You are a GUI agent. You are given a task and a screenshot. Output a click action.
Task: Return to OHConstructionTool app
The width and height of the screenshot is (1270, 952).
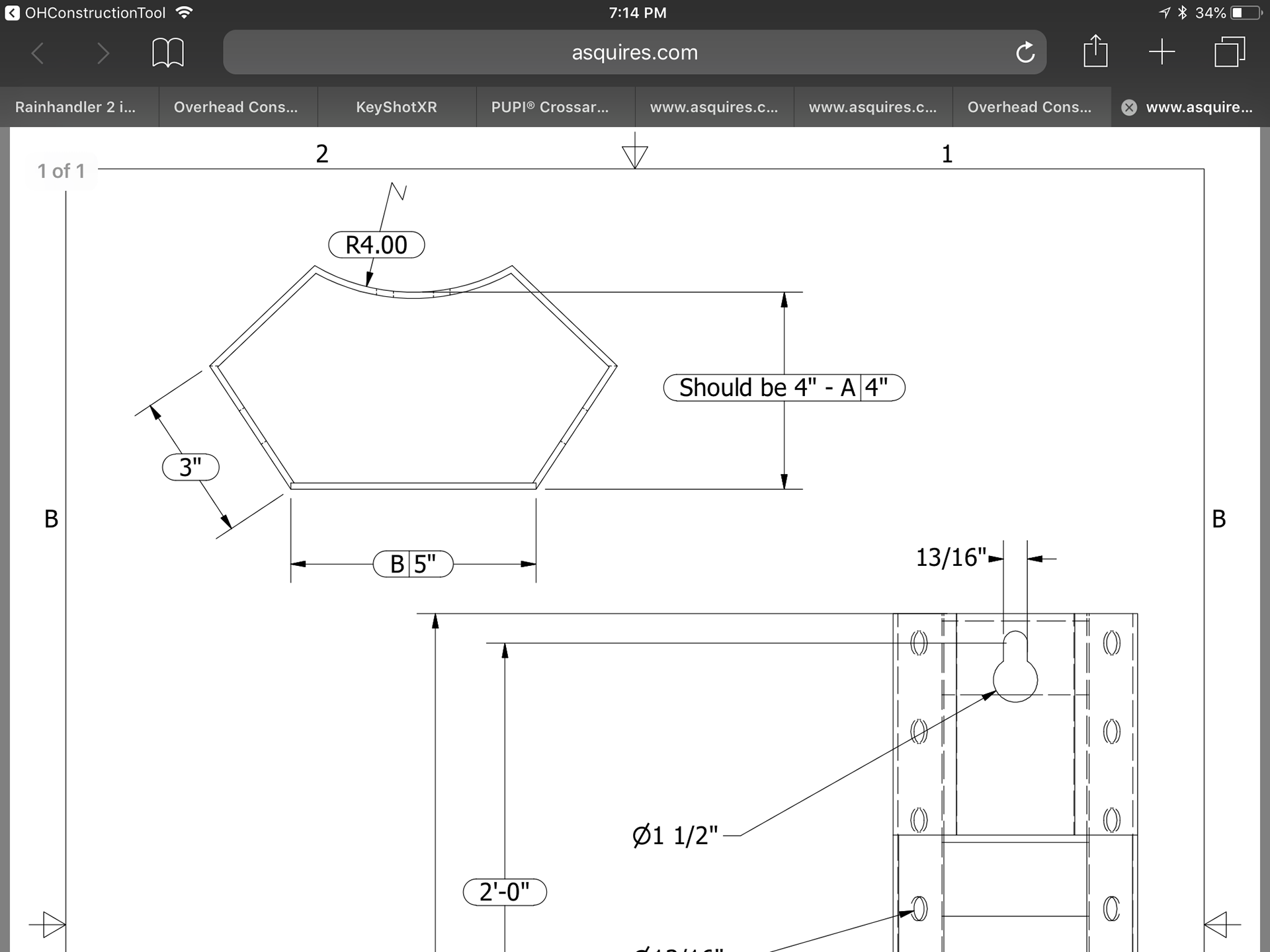coord(86,13)
